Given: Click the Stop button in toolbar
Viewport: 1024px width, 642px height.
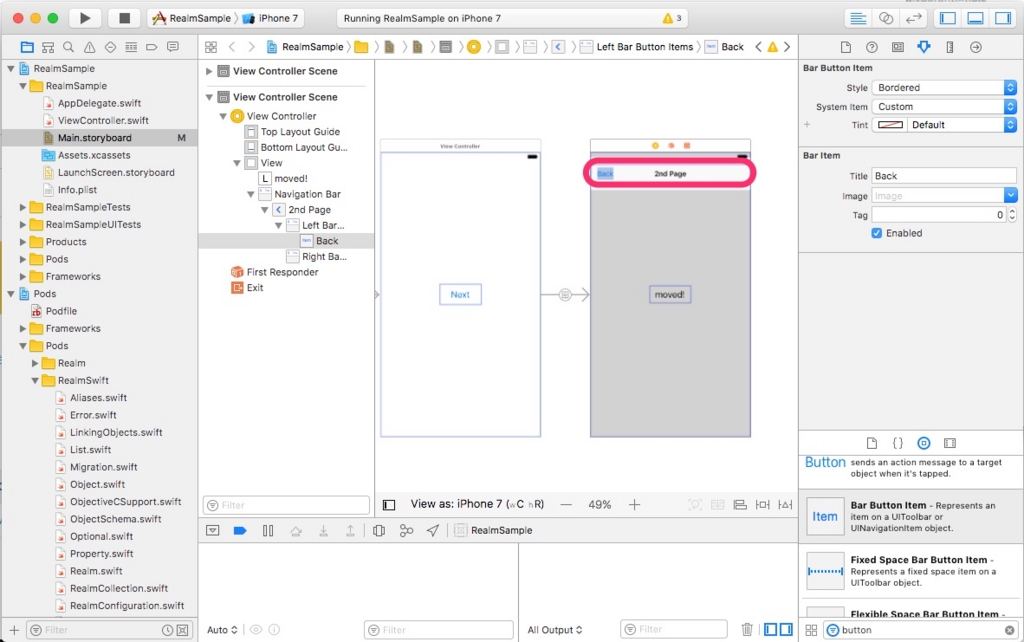Looking at the screenshot, I should pos(124,18).
